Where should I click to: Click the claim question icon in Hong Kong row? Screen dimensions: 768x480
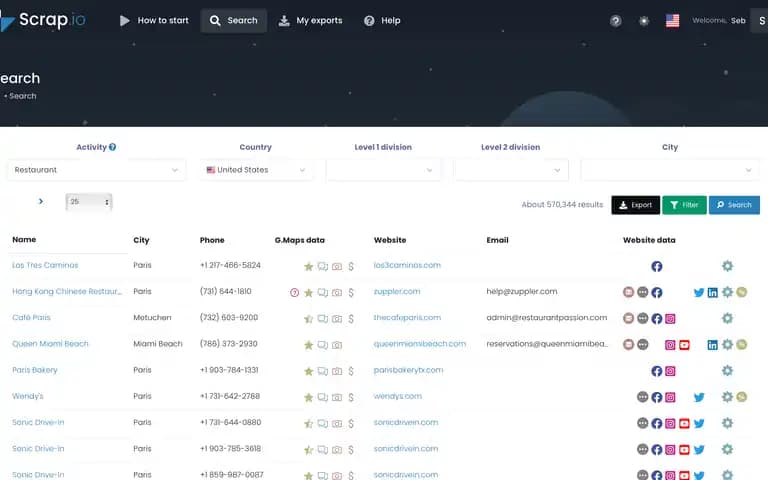pos(294,293)
